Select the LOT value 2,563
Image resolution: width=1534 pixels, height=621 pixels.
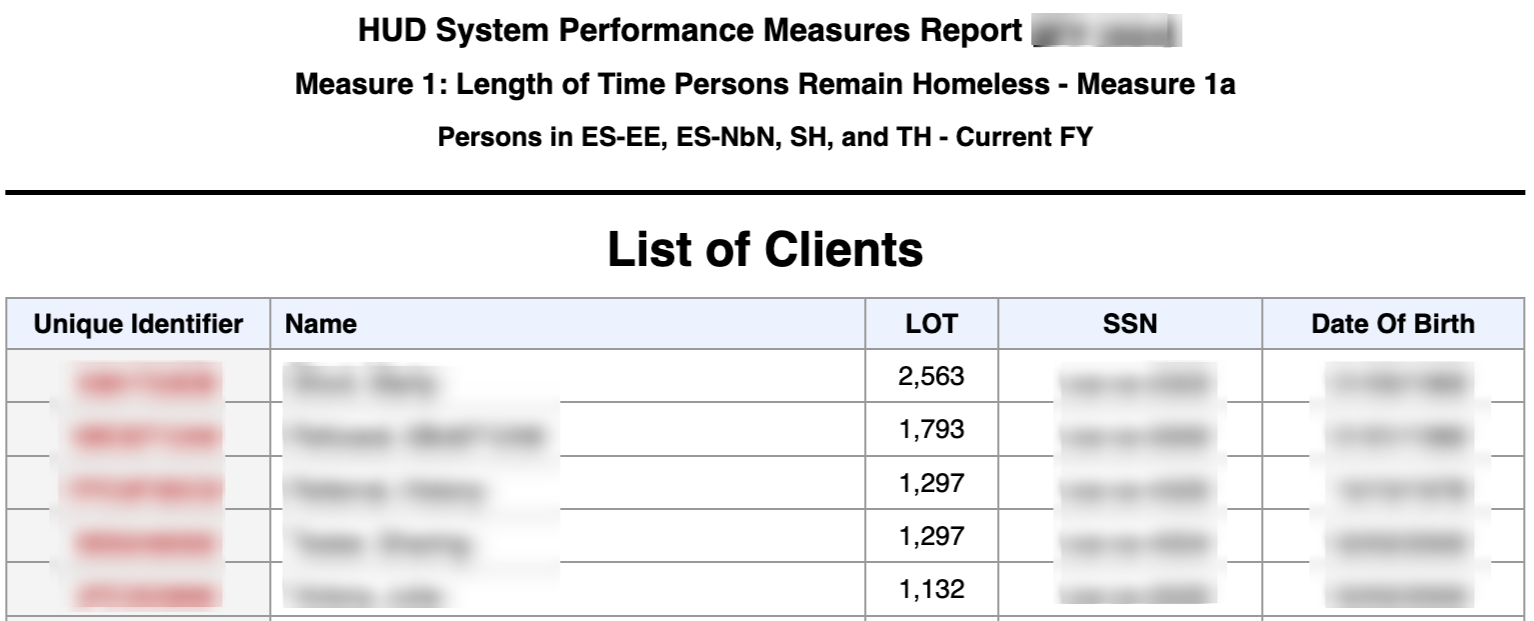point(931,376)
